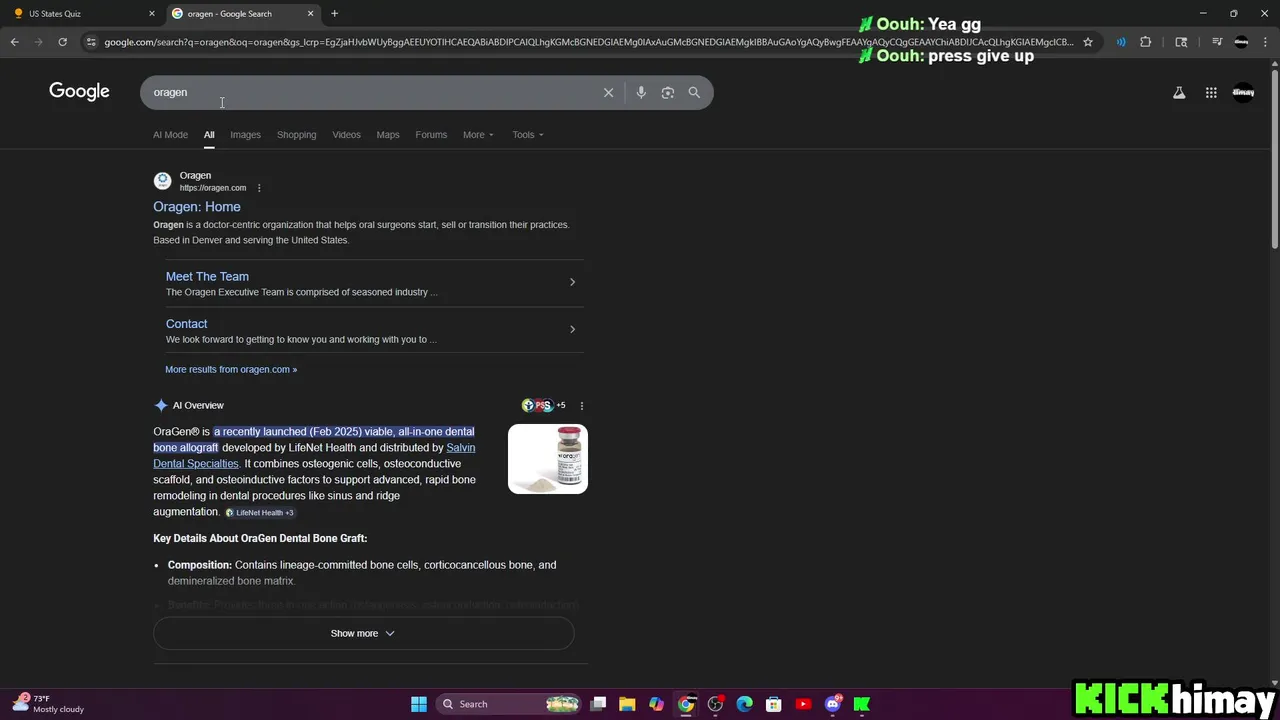Open the tab search toolbar icon
Viewport: 1280px width, 720px height.
pos(1181,42)
